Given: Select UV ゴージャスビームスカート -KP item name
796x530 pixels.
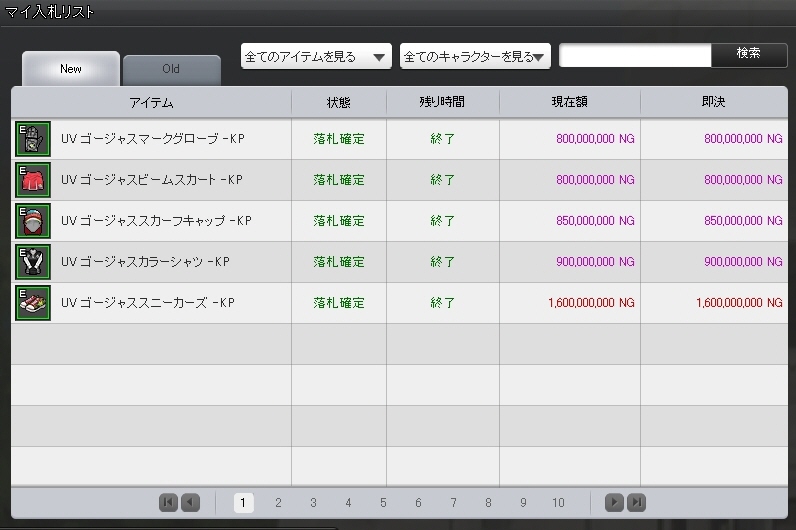Looking at the screenshot, I should pyautogui.click(x=152, y=180).
